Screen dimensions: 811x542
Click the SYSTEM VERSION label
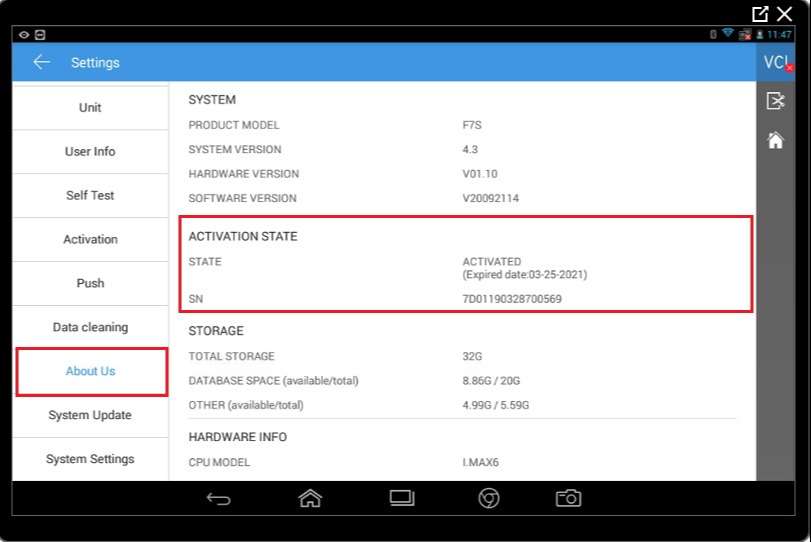(x=235, y=149)
